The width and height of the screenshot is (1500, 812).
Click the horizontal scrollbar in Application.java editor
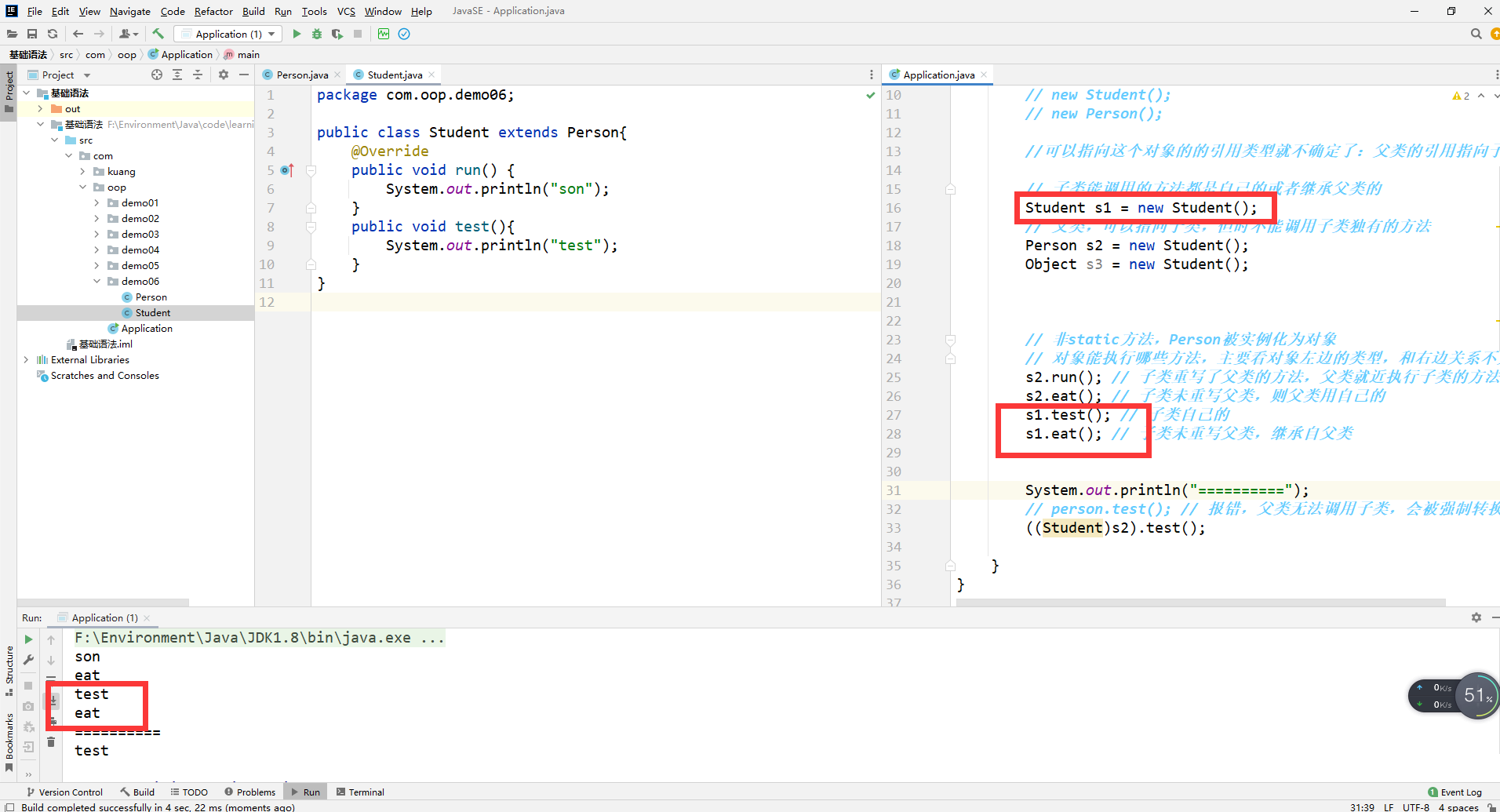(1200, 603)
